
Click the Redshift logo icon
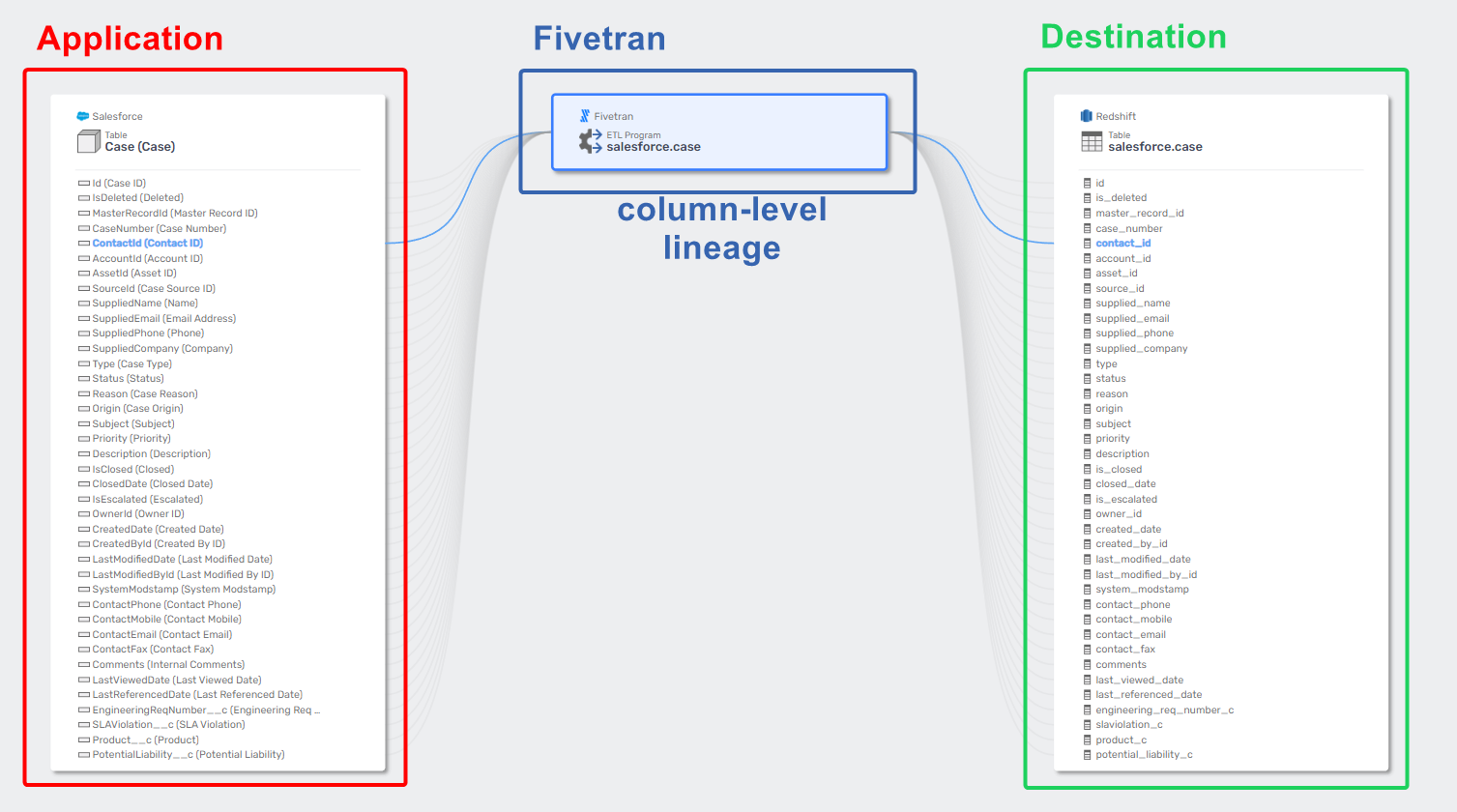(1087, 116)
